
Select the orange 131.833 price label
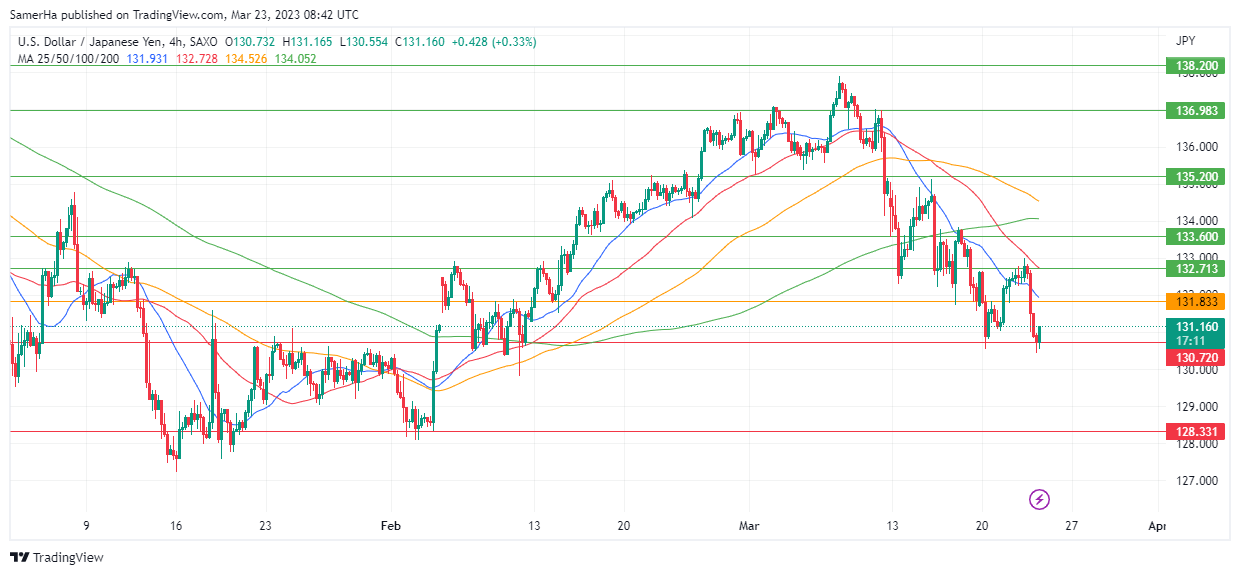tap(1194, 301)
